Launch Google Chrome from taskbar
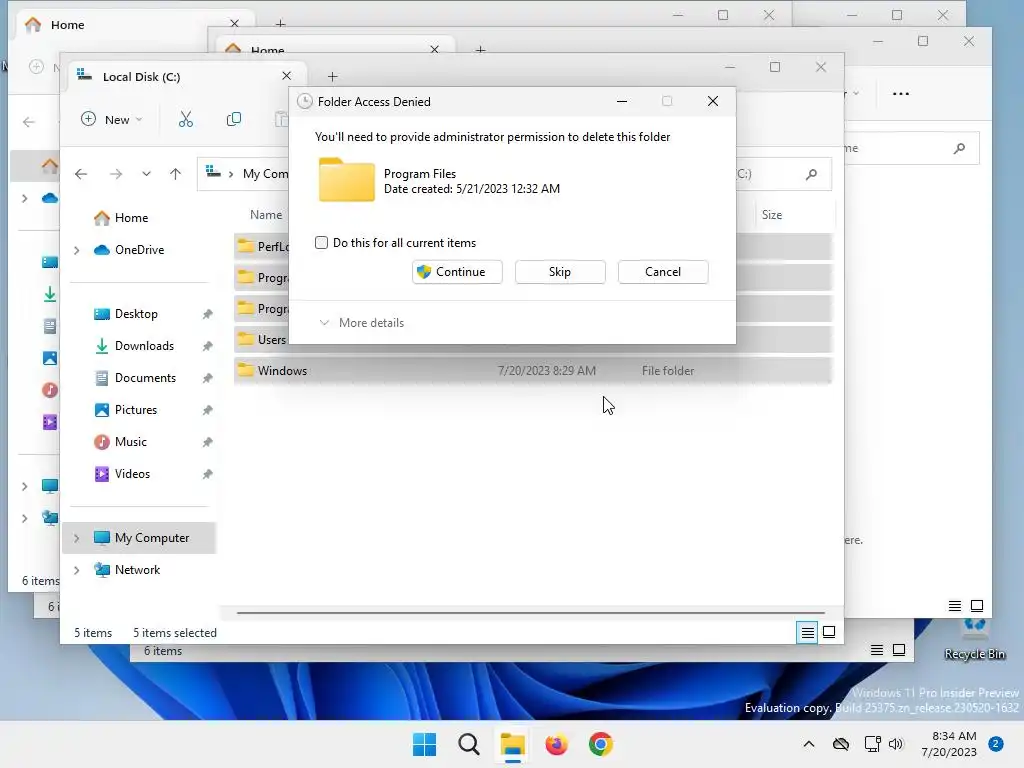The width and height of the screenshot is (1024, 768). pos(600,744)
